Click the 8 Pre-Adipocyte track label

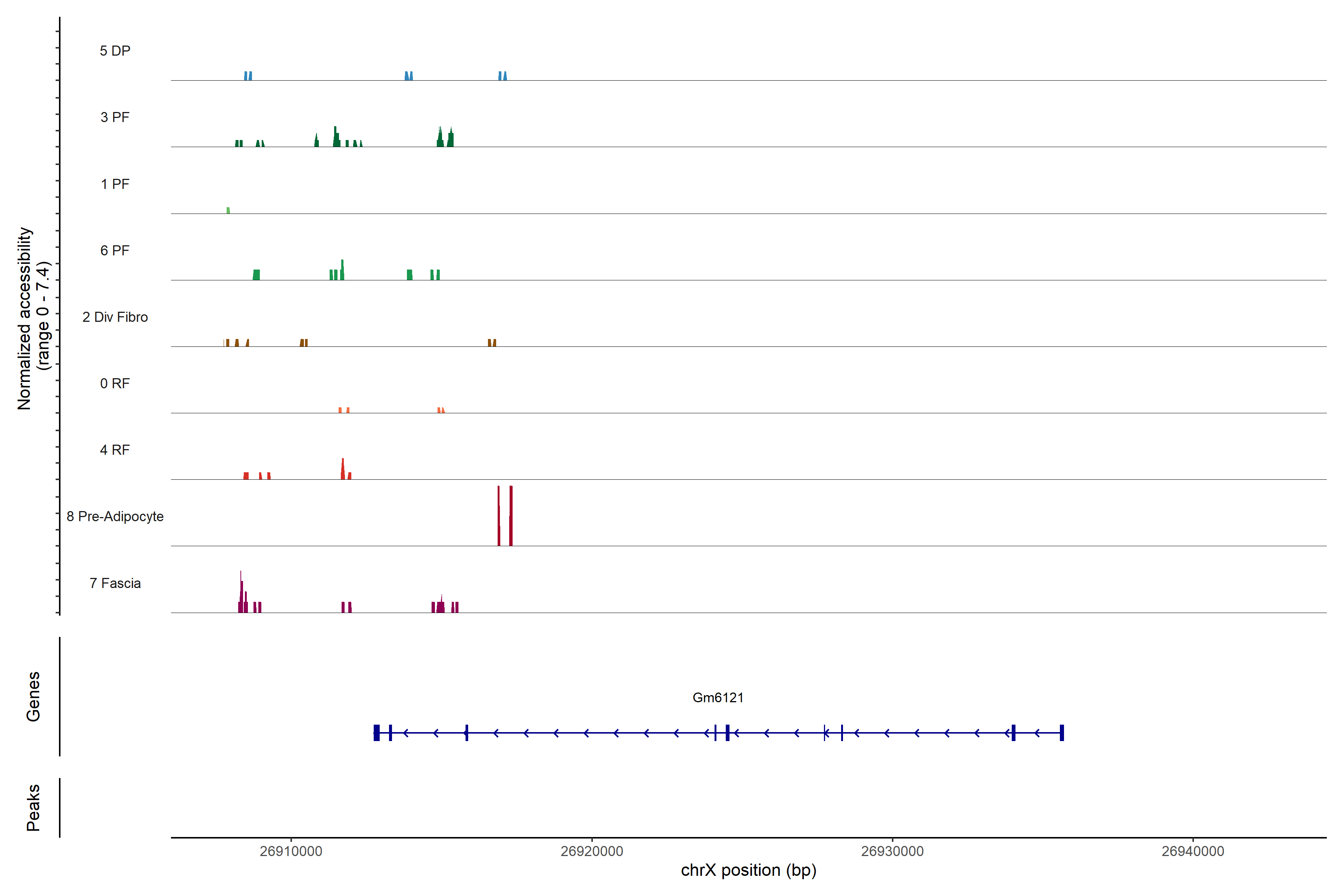coord(115,517)
